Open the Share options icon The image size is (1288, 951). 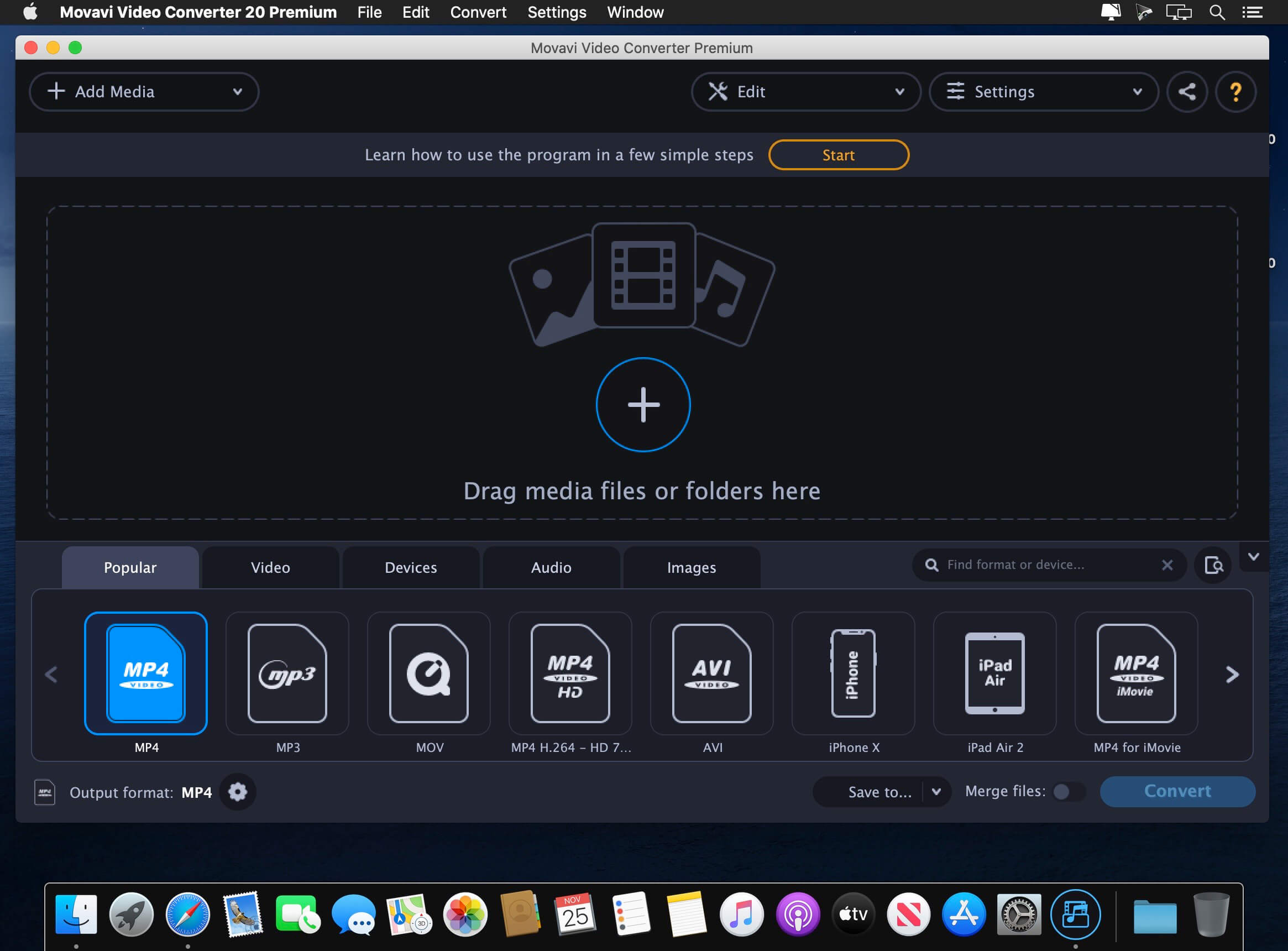coord(1187,91)
